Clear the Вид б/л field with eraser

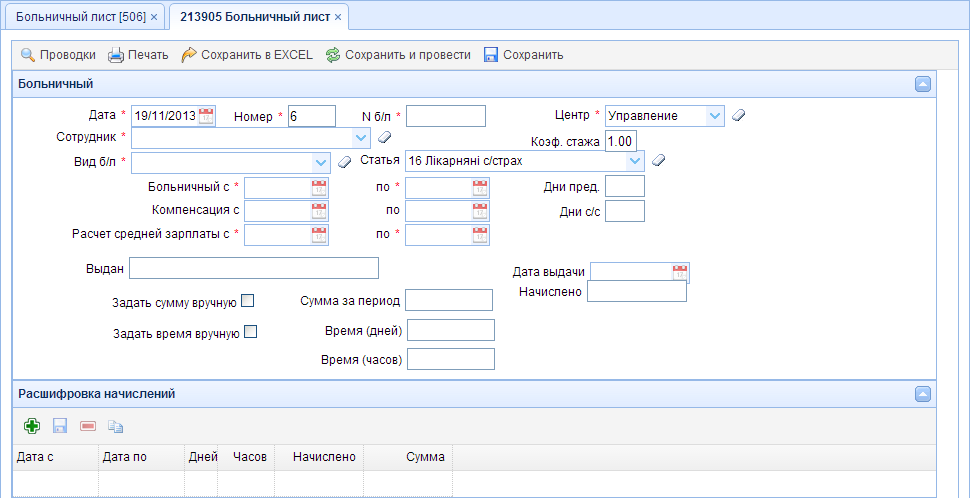(344, 162)
